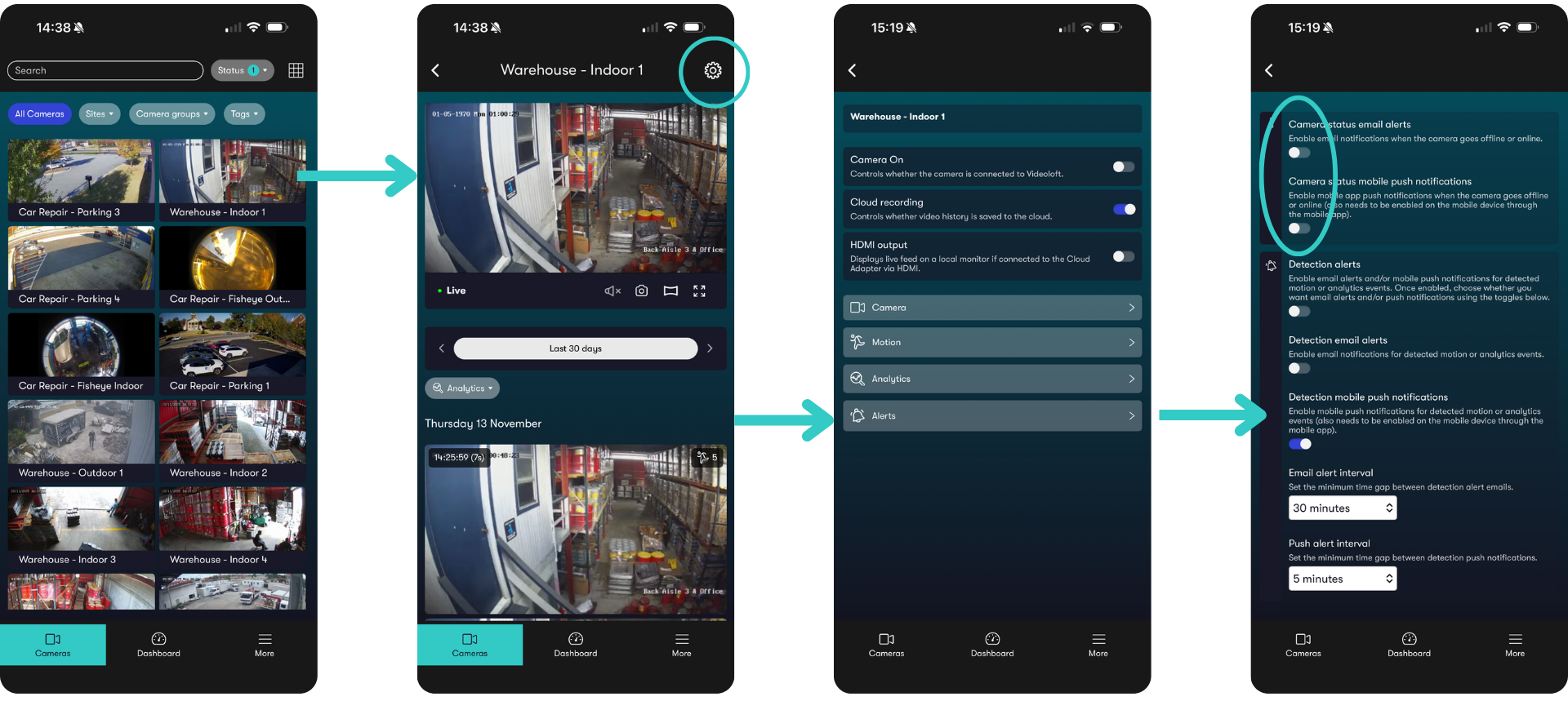Enable the Detection email alerts toggle
The width and height of the screenshot is (1568, 710).
point(1299,368)
